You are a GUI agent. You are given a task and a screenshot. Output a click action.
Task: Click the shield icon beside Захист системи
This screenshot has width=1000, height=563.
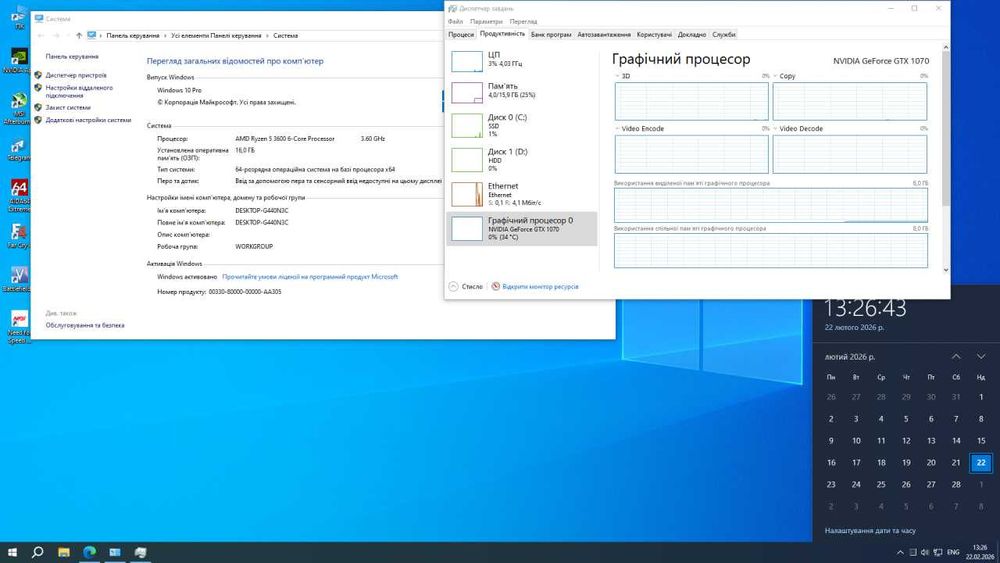tap(38, 107)
